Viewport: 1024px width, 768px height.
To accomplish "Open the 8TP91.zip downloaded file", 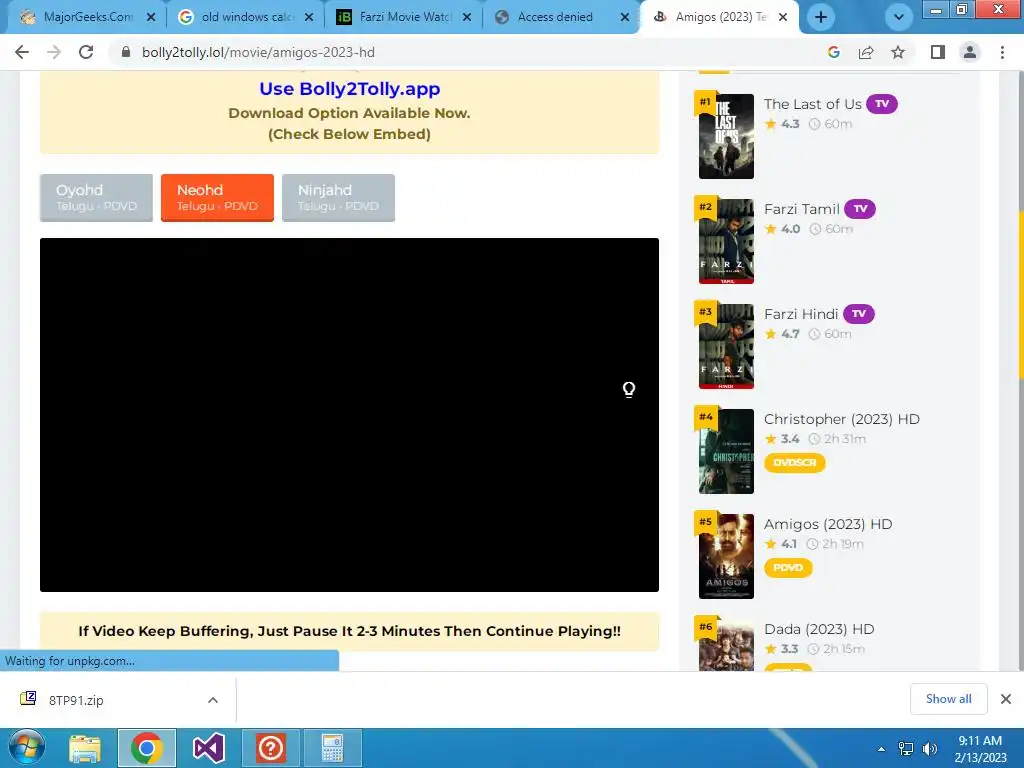I will (x=76, y=700).
